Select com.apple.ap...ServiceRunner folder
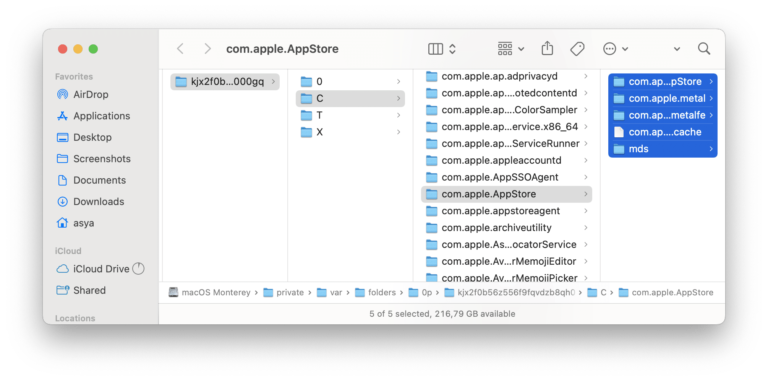The width and height of the screenshot is (768, 381). point(506,143)
